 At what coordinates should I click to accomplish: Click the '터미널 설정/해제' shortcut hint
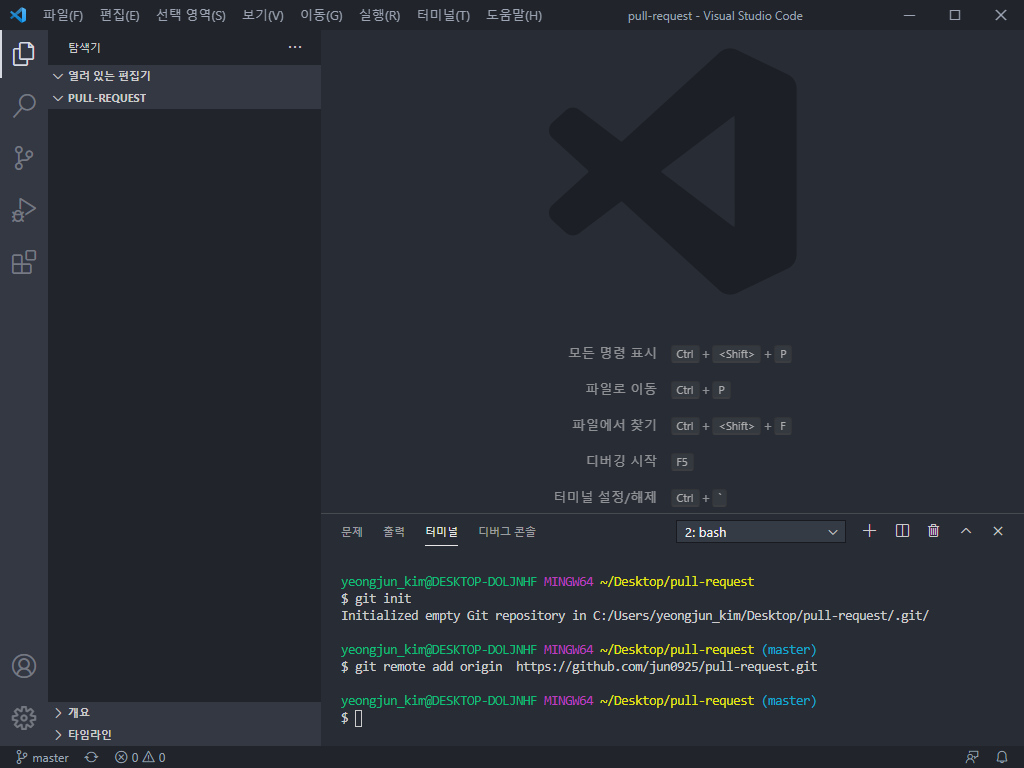coord(605,497)
